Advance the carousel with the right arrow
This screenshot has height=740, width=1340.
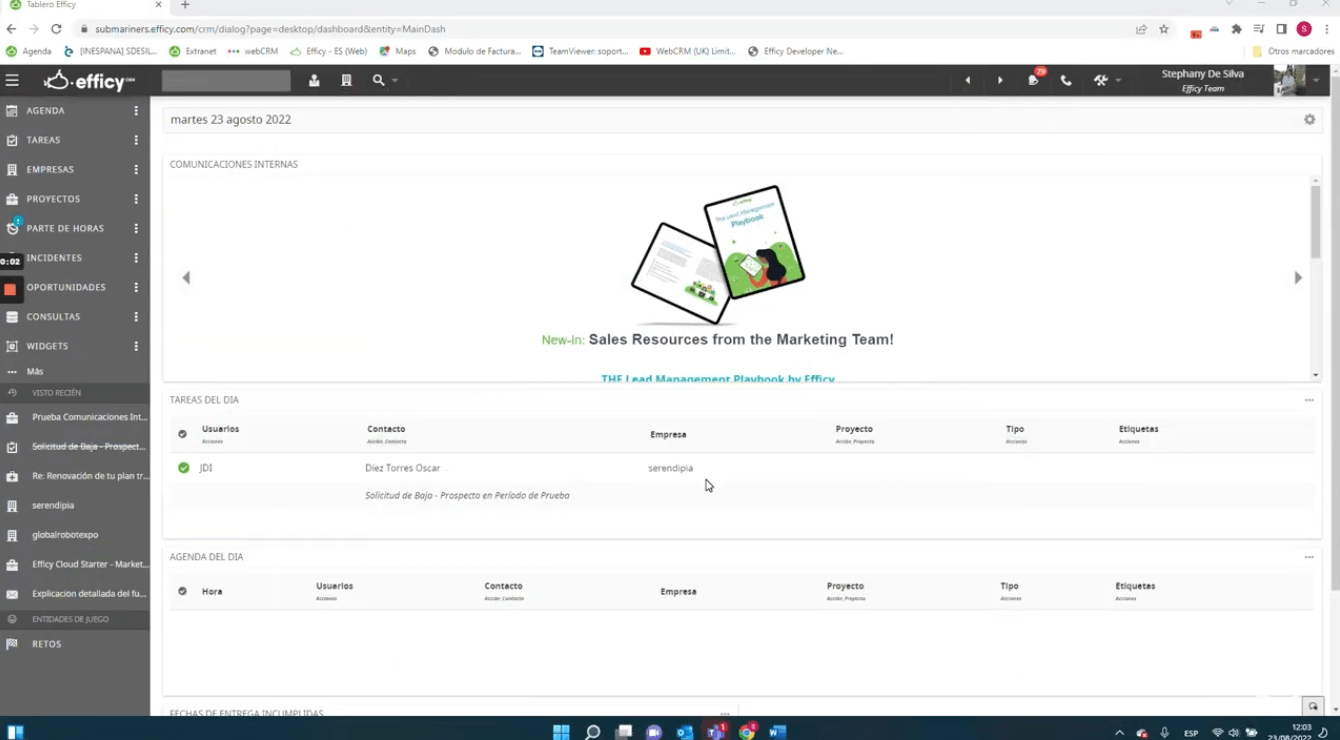point(1297,277)
